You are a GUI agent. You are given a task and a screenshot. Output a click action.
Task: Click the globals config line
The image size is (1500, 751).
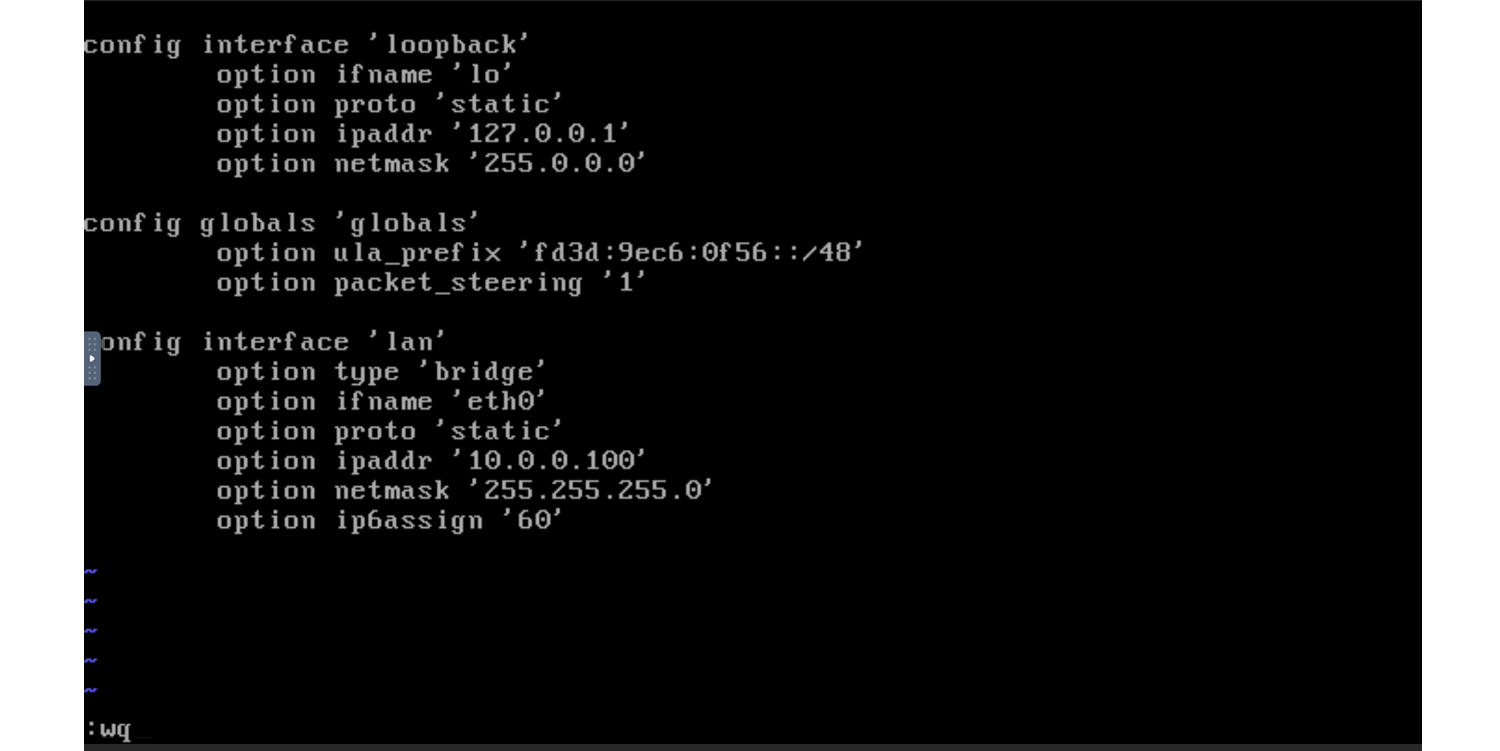[281, 223]
